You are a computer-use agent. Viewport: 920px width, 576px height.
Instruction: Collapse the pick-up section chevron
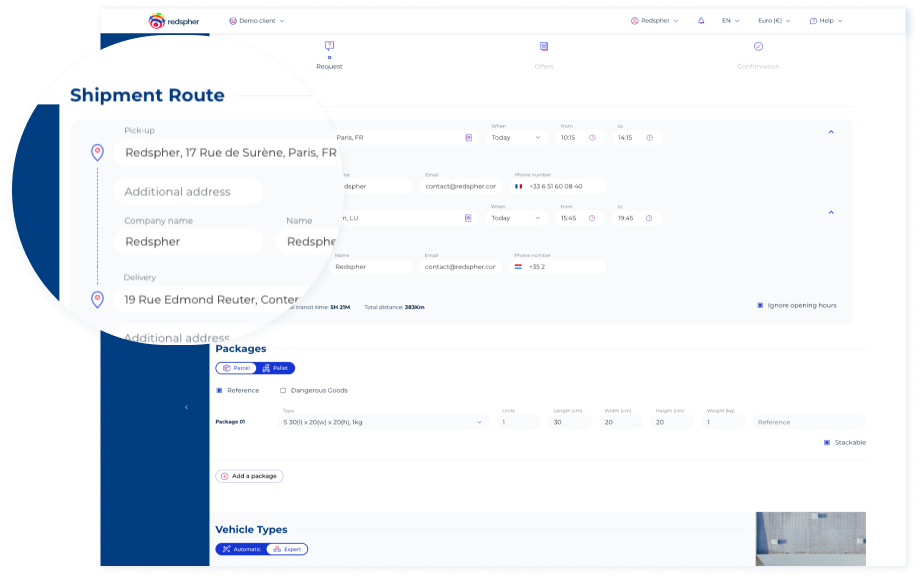831,132
